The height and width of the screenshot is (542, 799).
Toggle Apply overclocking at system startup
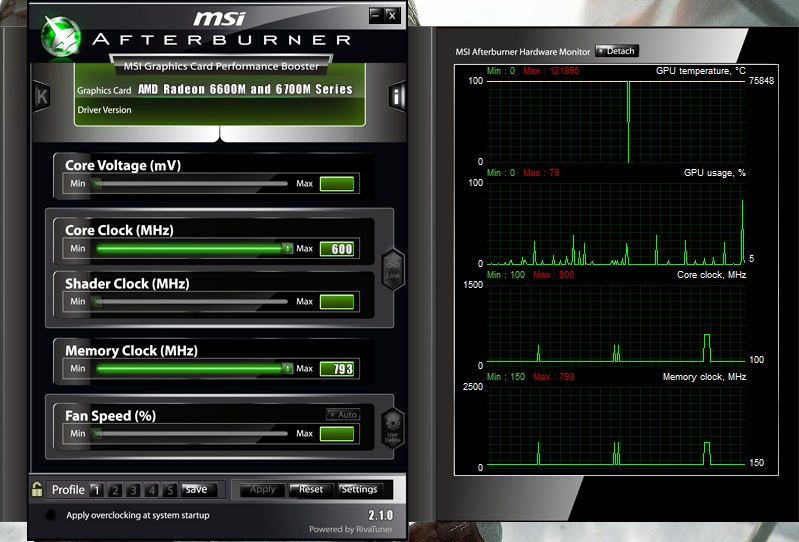click(x=51, y=515)
